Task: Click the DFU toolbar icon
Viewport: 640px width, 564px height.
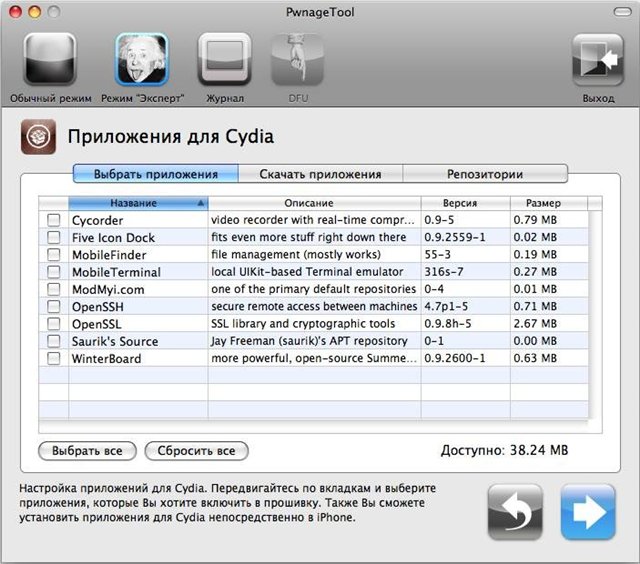Action: pyautogui.click(x=298, y=60)
